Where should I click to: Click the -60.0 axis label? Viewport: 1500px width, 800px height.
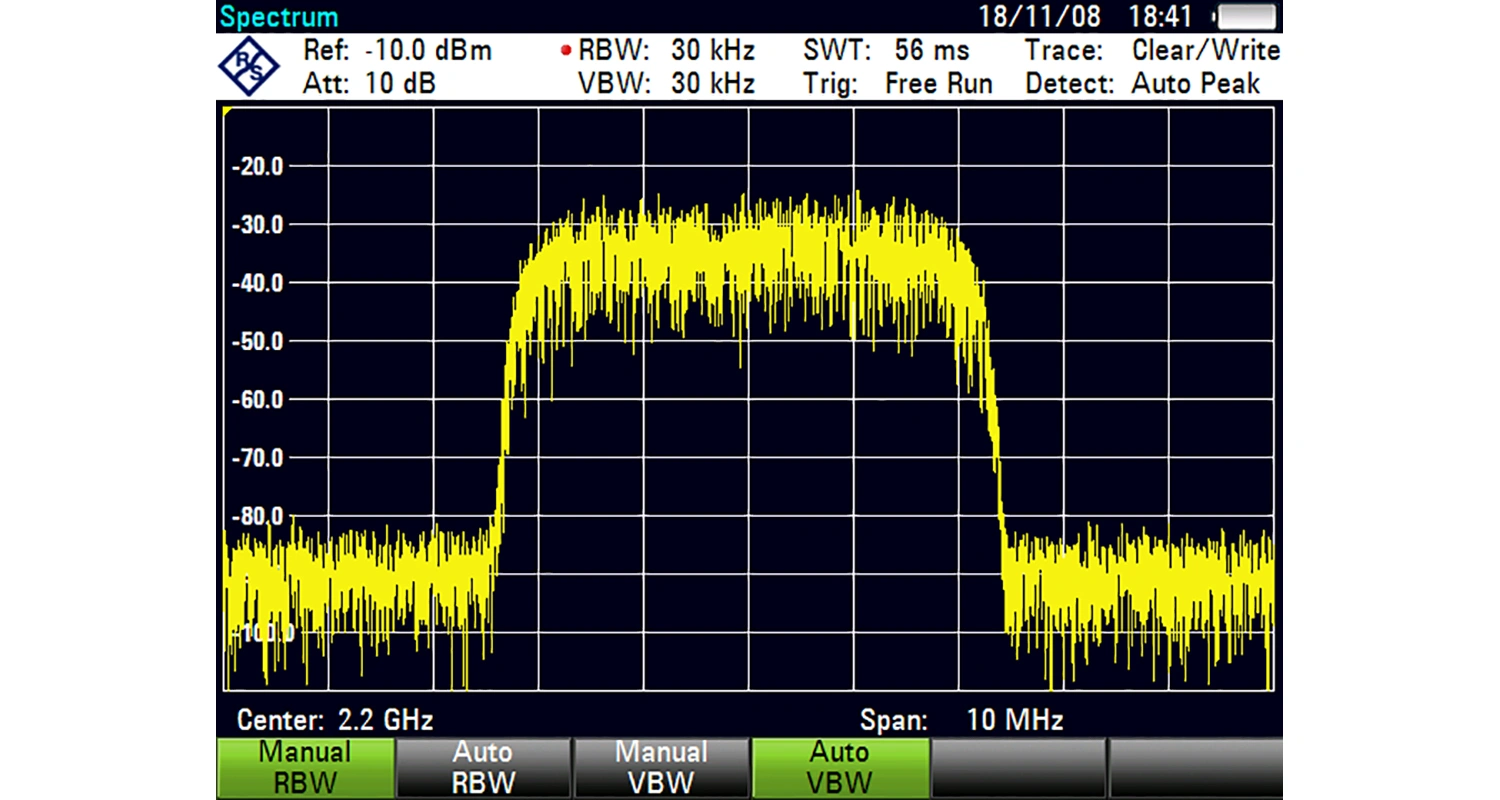258,400
